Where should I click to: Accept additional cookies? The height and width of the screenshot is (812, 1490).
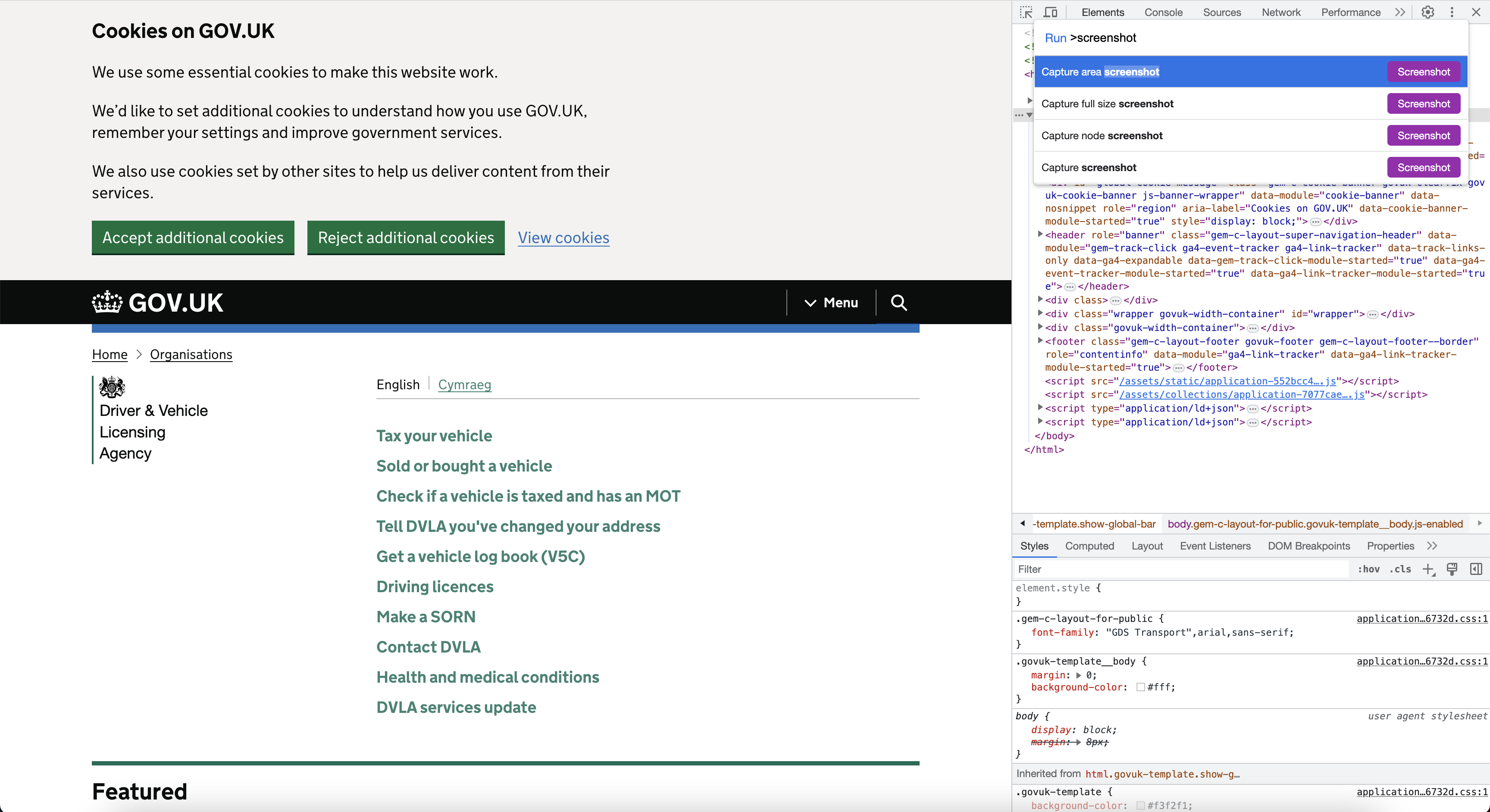point(193,237)
